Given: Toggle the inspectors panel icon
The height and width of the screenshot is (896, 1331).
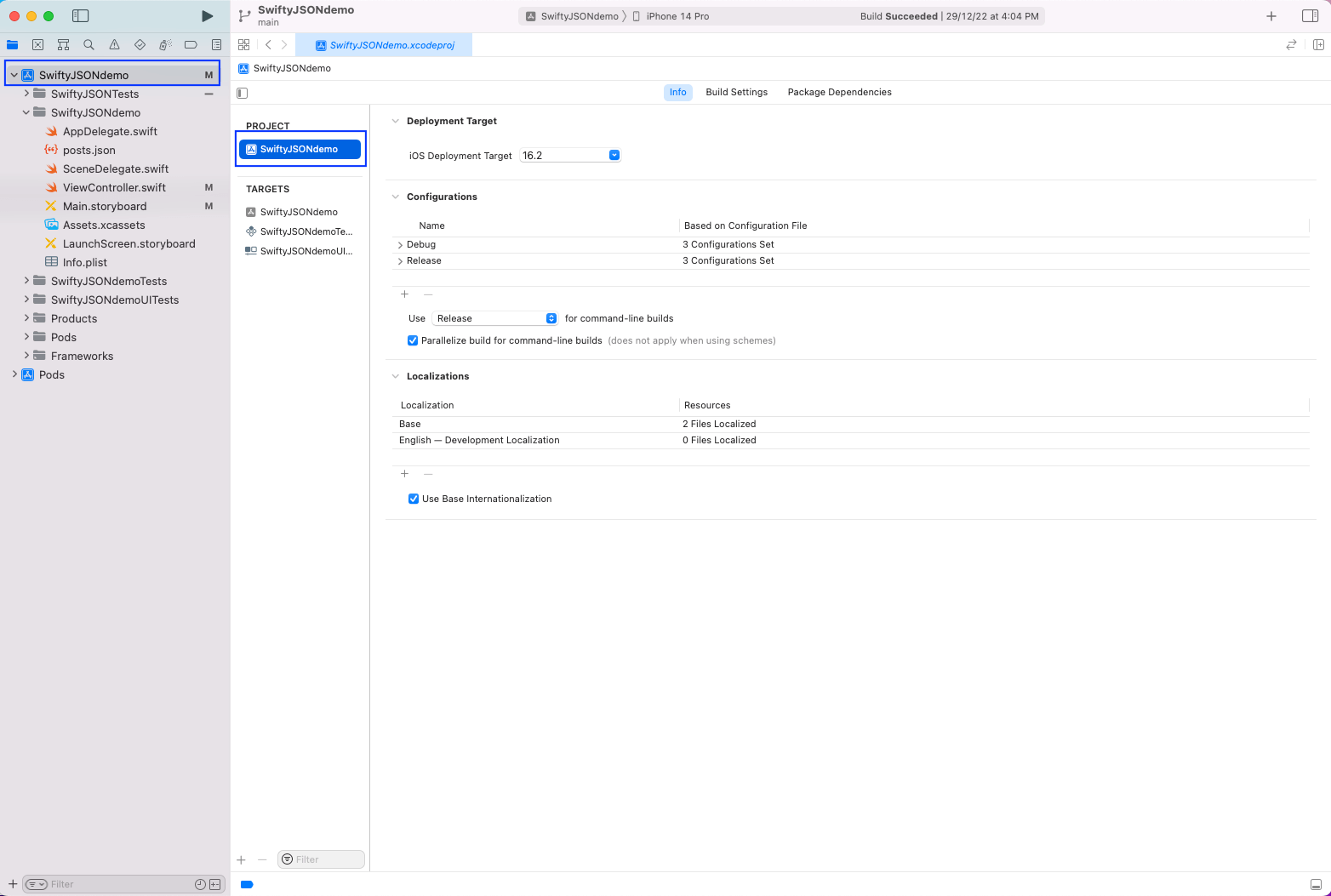Looking at the screenshot, I should pyautogui.click(x=1310, y=16).
